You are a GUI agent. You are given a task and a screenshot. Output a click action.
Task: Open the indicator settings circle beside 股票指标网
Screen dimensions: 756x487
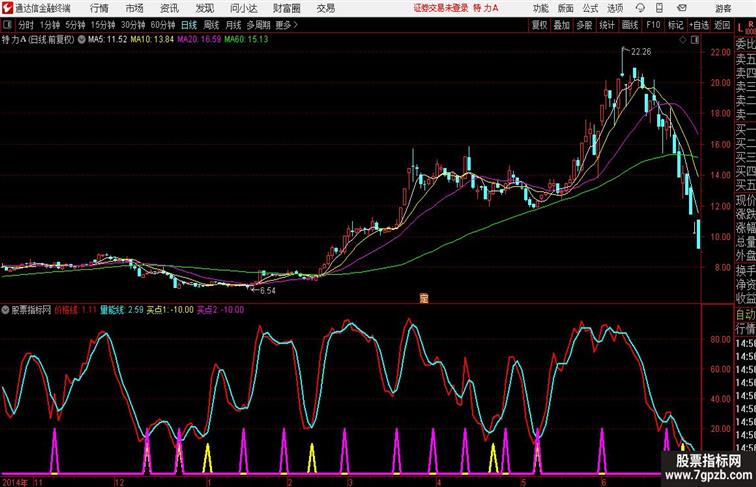click(x=5, y=310)
